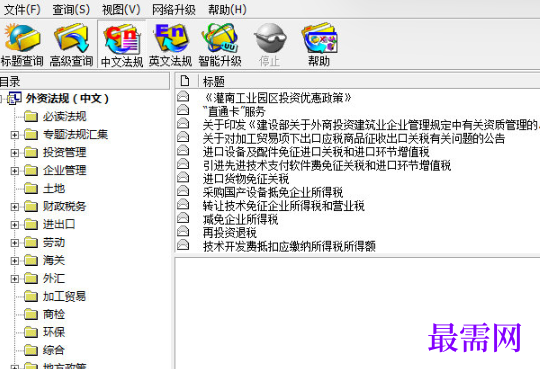Click envelope icon beside 减免企业所得税
Image resolution: width=540 pixels, height=369 pixels.
coord(183,218)
